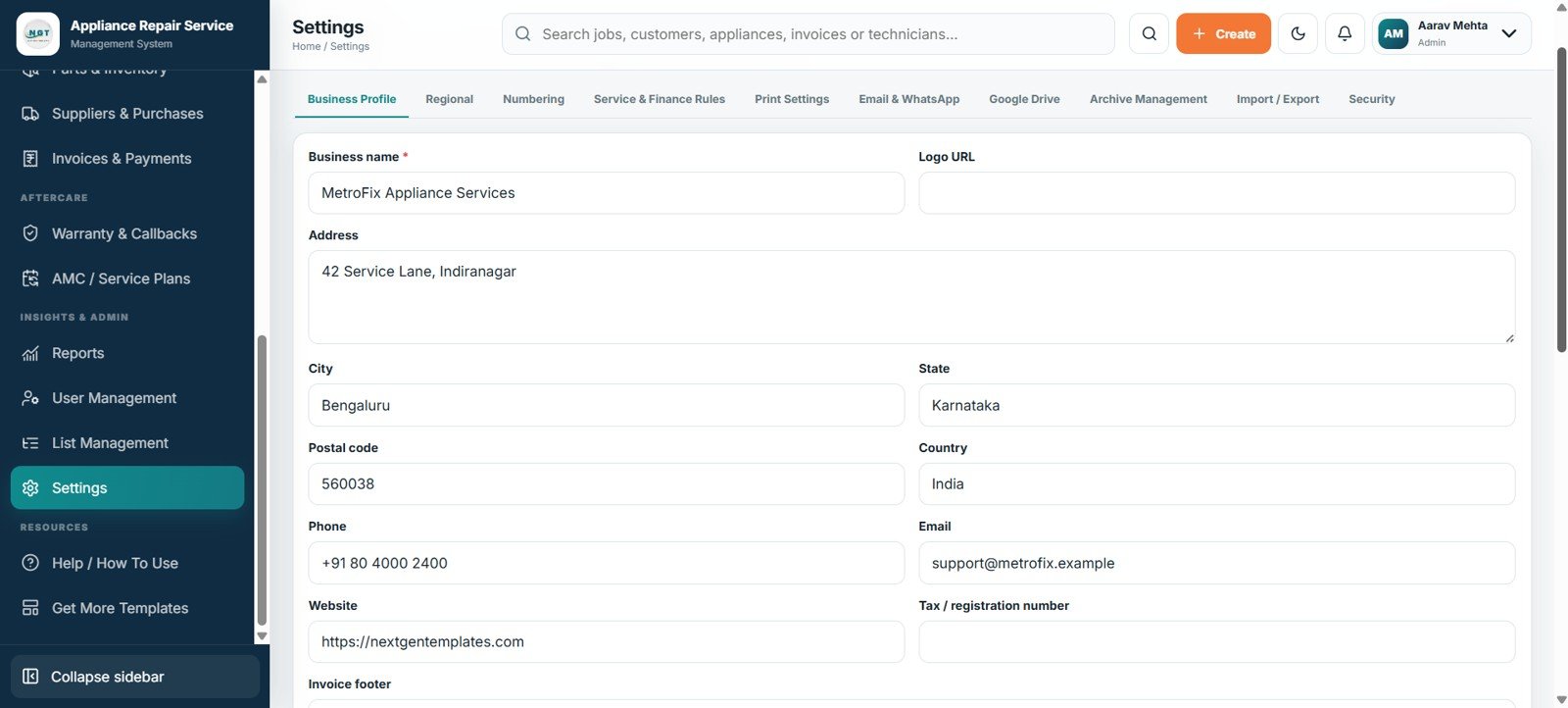
Task: Click the Postal code field
Action: [606, 484]
